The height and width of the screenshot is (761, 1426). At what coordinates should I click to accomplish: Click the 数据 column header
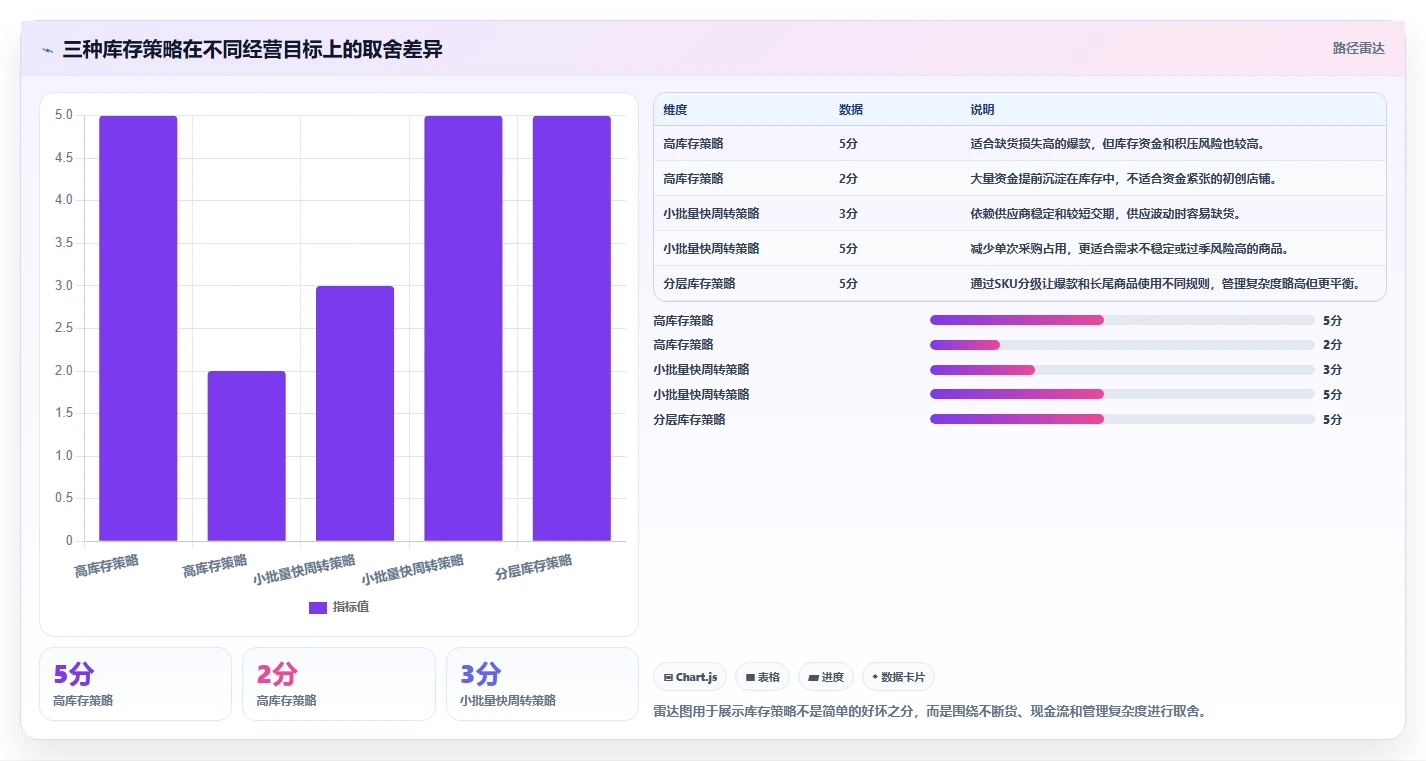coord(851,110)
